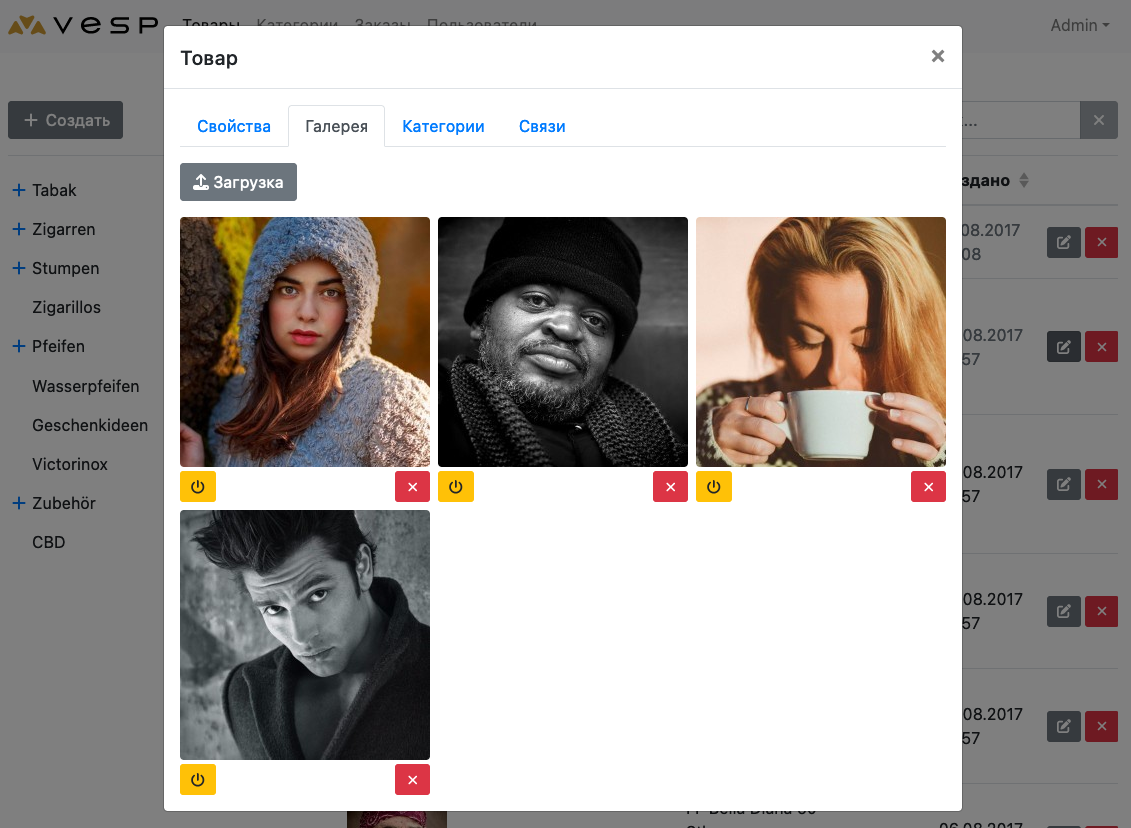Toggle power status of coffee woman photo
This screenshot has height=828, width=1131.
[714, 487]
